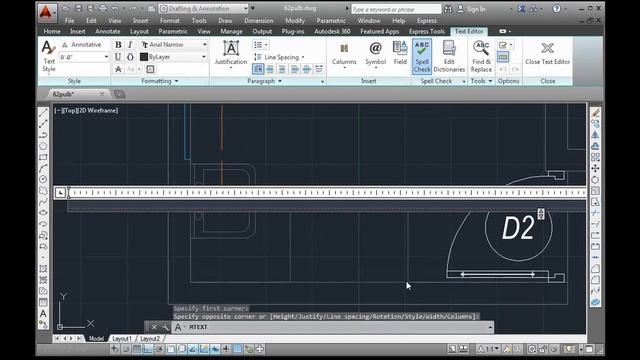Select the Line tool in the Draw toolbar
This screenshot has width=640, height=360.
(x=43, y=113)
